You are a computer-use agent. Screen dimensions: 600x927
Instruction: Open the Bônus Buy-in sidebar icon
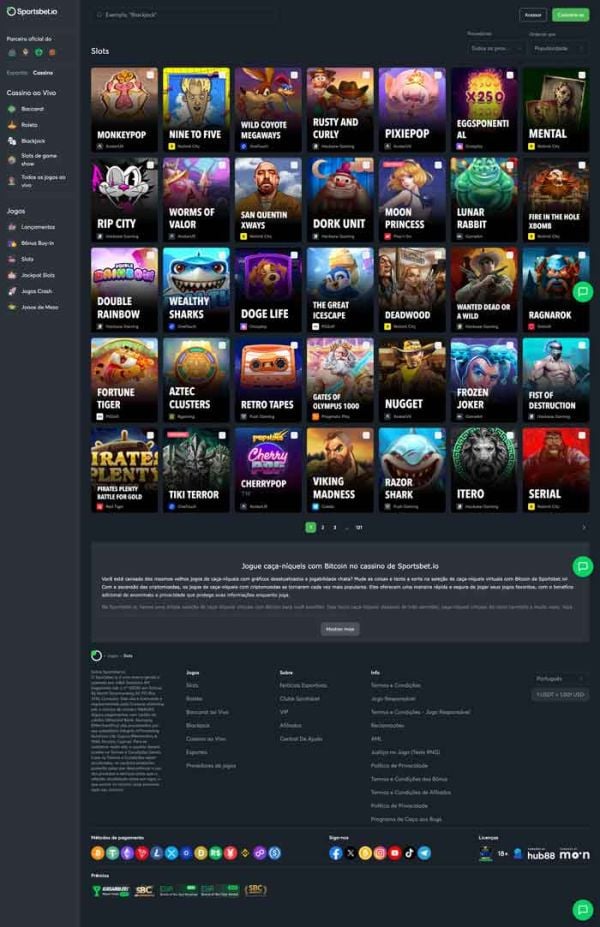[11, 243]
